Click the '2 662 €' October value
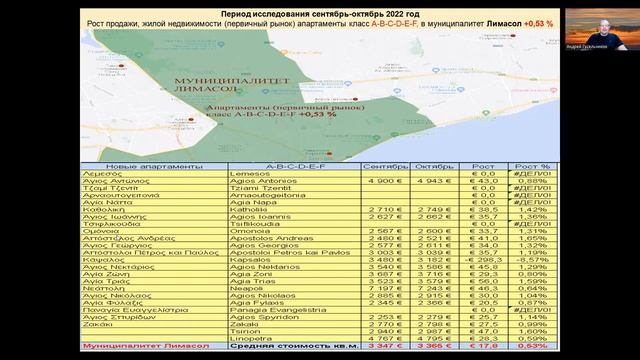The width and height of the screenshot is (640, 360). click(434, 217)
